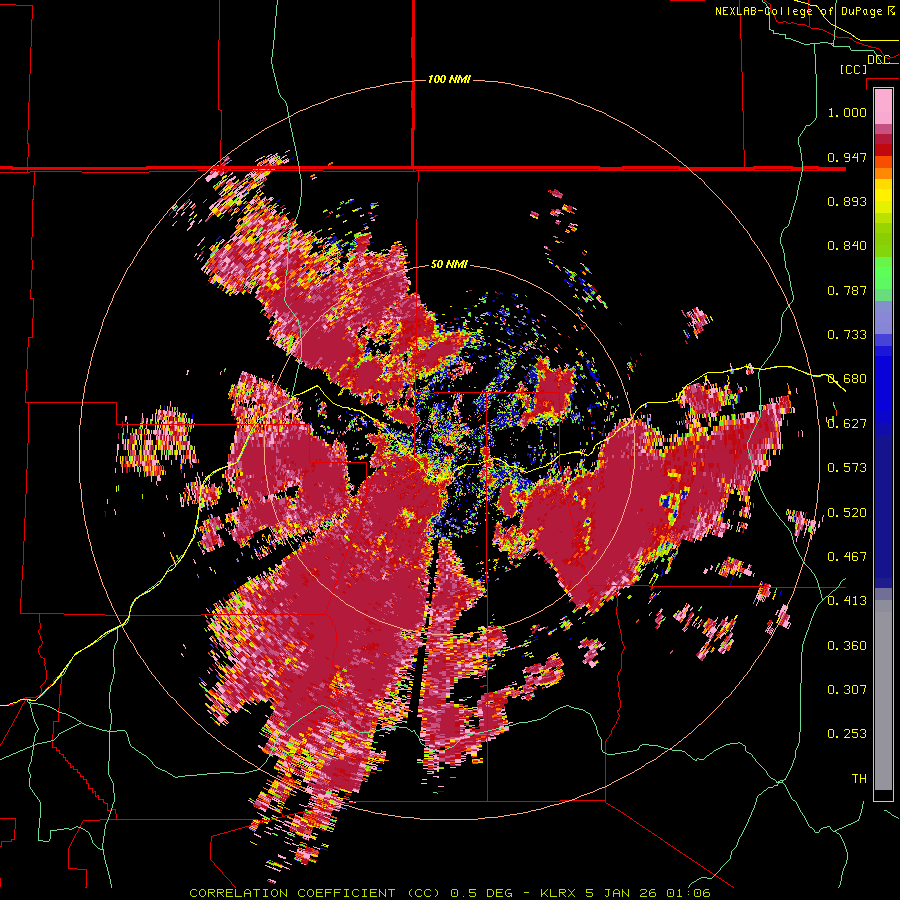This screenshot has height=900, width=900.
Task: Select the 1.000 legend value
Action: (847, 112)
